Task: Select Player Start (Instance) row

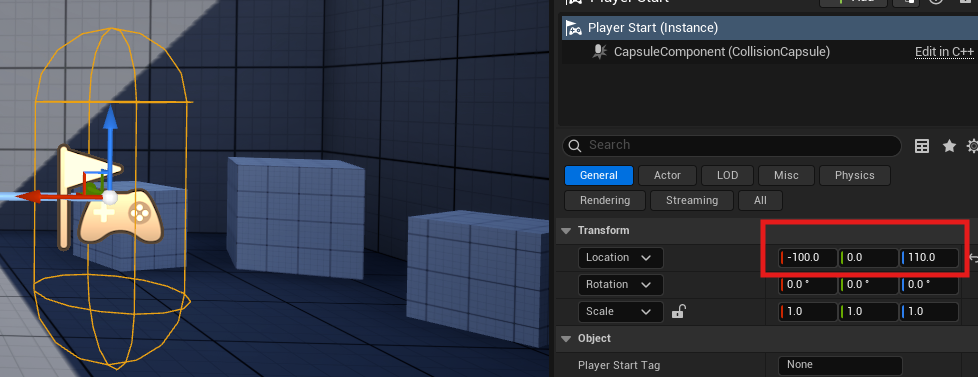Action: click(x=770, y=28)
